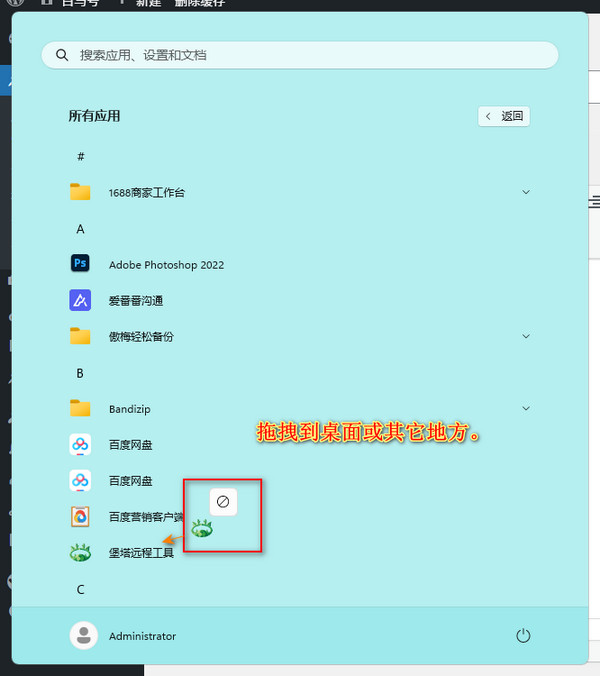Viewport: 600px width, 676px height.
Task: Expand the 1688商家工作台 folder chevron
Action: tap(526, 192)
